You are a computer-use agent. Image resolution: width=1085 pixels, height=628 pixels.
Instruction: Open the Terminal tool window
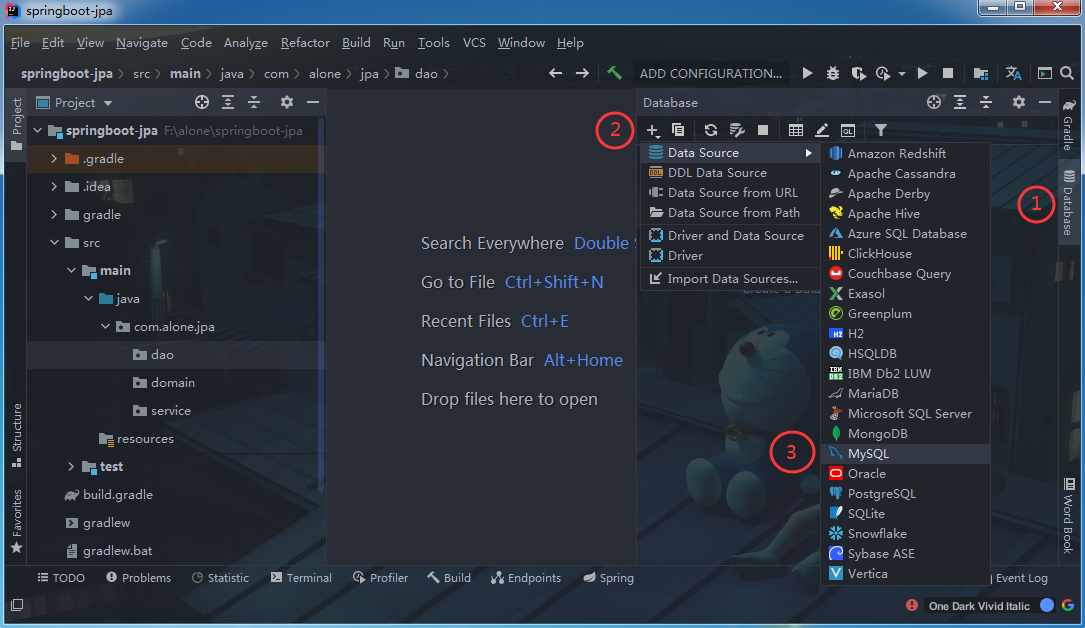pyautogui.click(x=301, y=578)
